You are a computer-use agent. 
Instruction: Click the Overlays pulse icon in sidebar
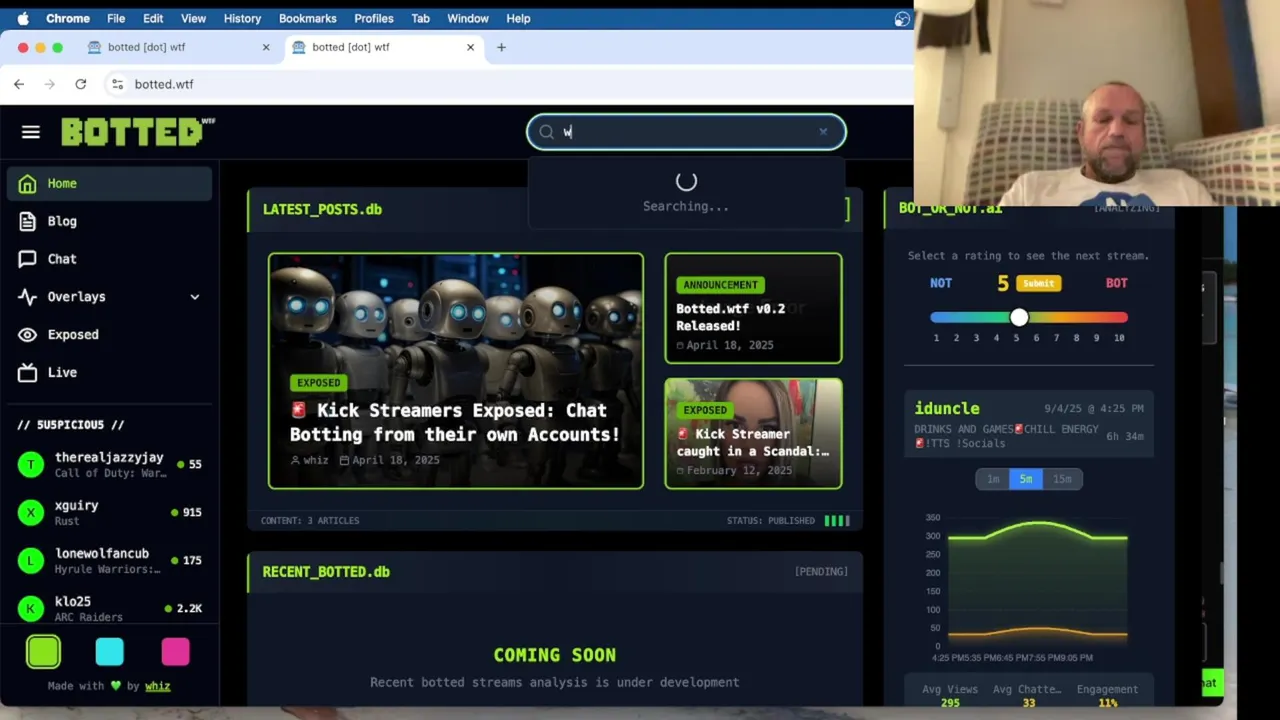(28, 297)
